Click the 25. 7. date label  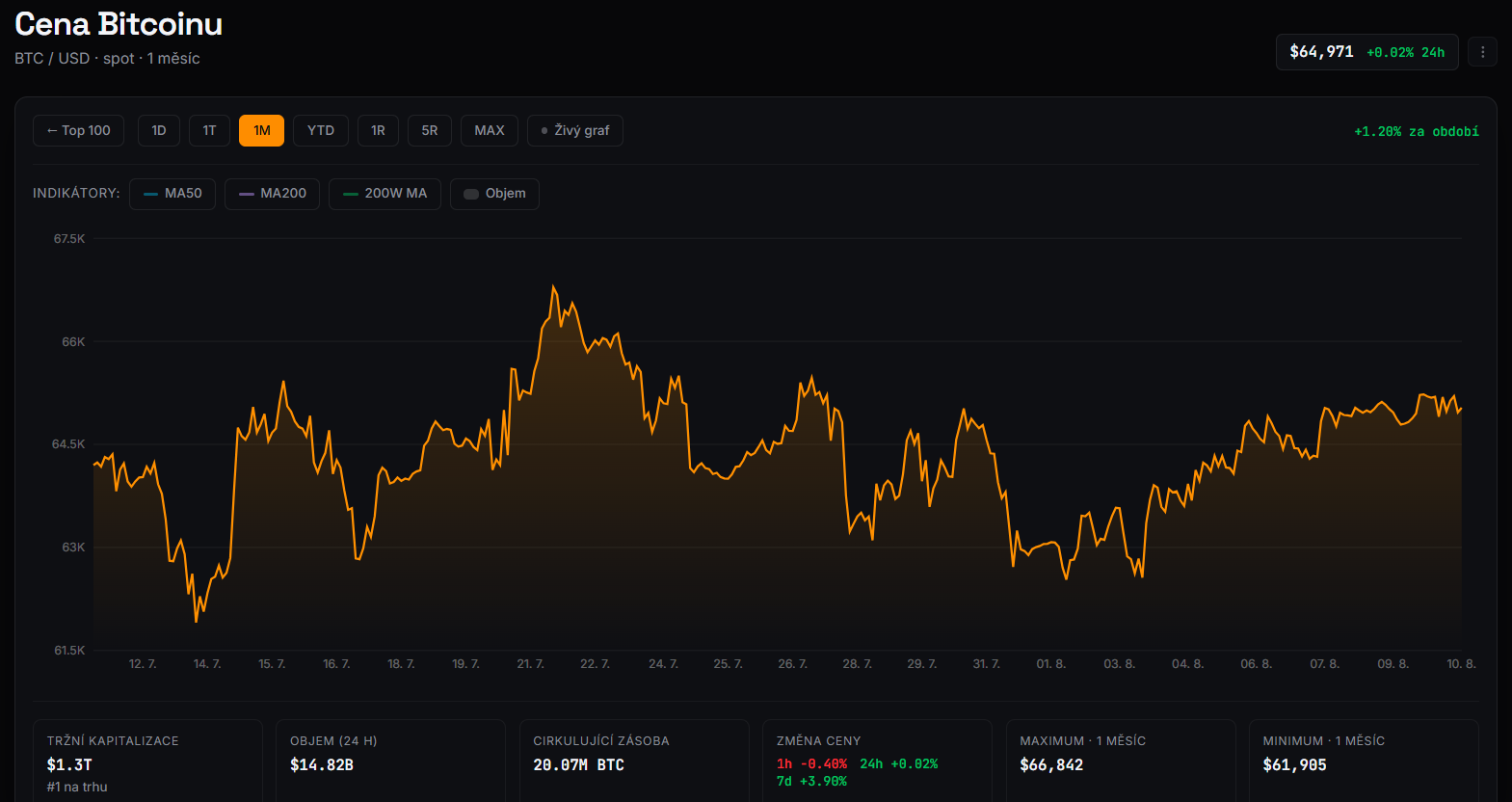point(728,664)
